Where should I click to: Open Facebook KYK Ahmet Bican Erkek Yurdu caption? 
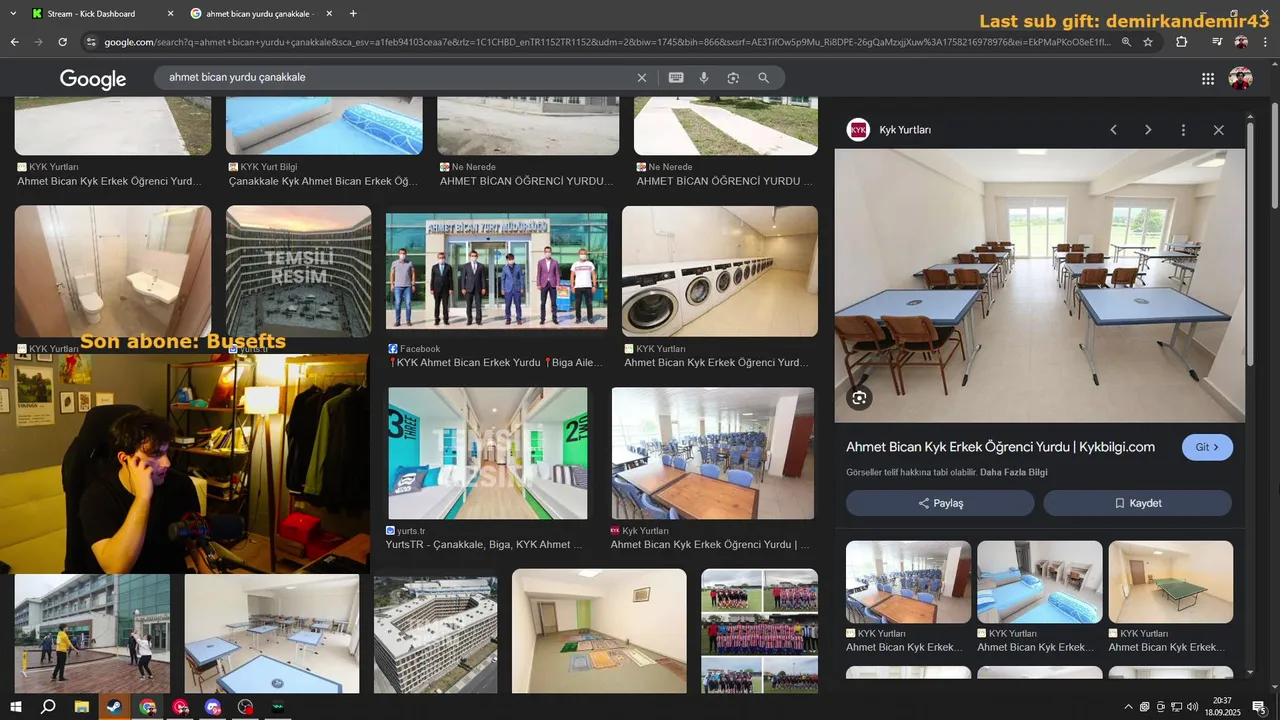point(496,363)
